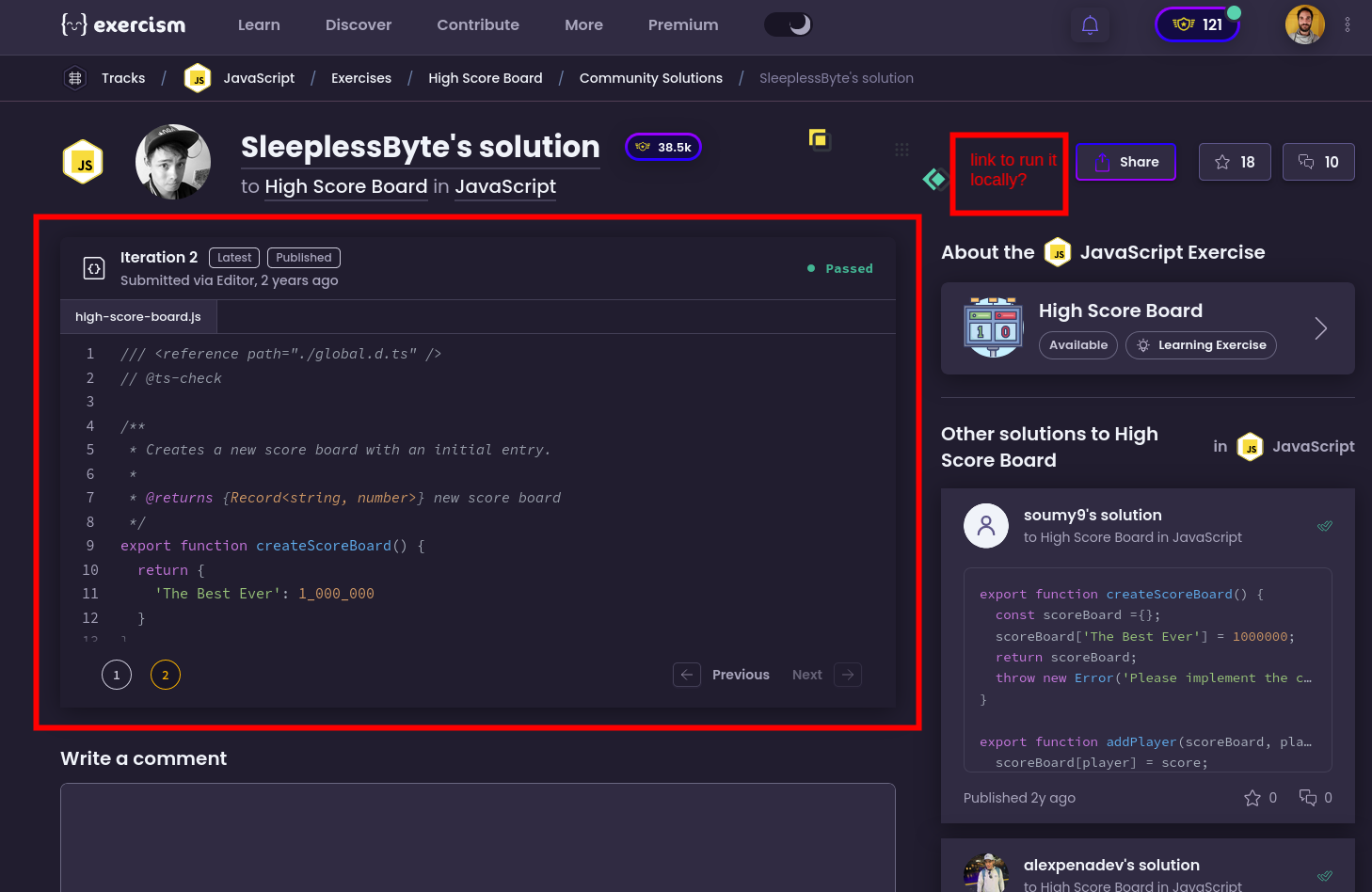Open the Exercism logo home link
This screenshot has height=892, width=1372.
click(x=123, y=24)
